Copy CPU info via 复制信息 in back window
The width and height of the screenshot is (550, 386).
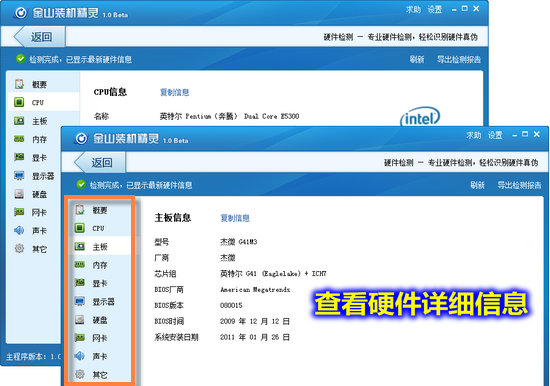click(174, 92)
